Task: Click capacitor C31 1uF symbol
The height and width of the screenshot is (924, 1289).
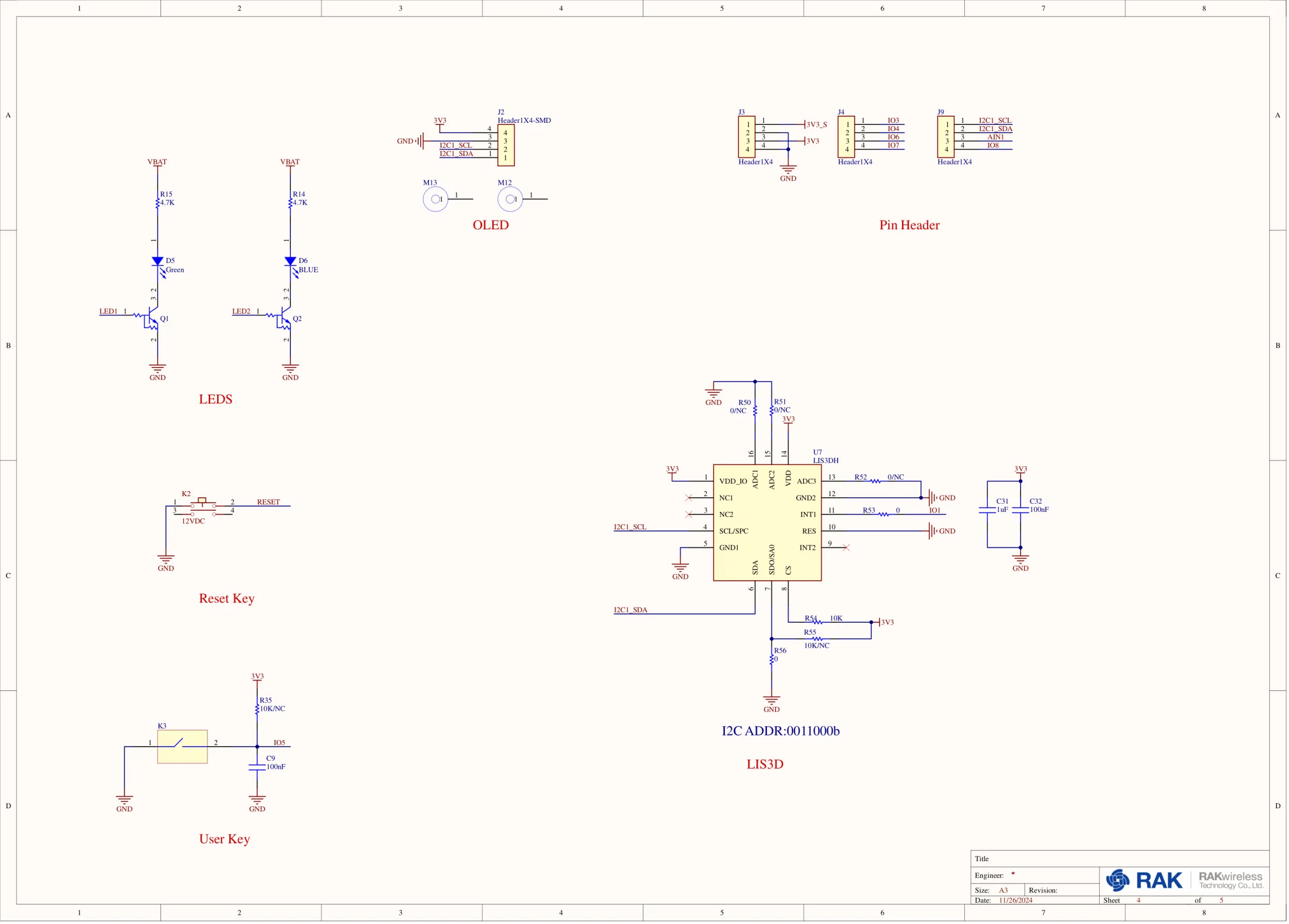Action: [x=987, y=510]
